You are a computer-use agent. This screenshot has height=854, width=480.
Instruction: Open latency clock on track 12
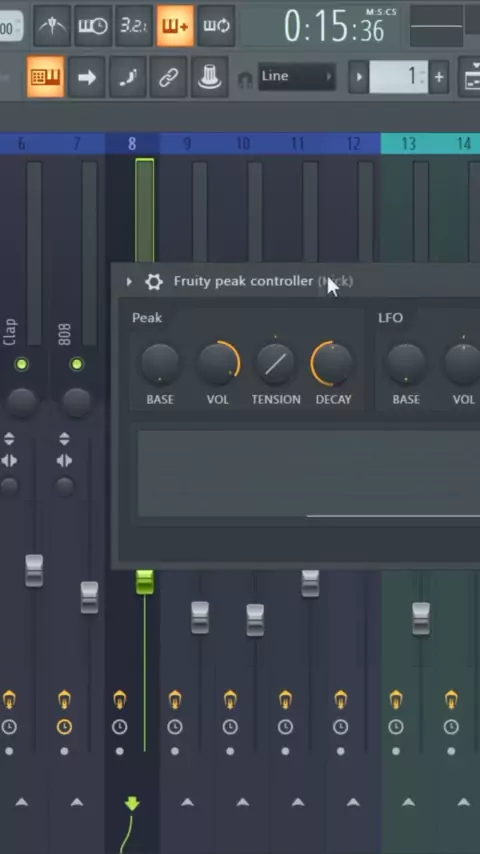pyautogui.click(x=341, y=727)
